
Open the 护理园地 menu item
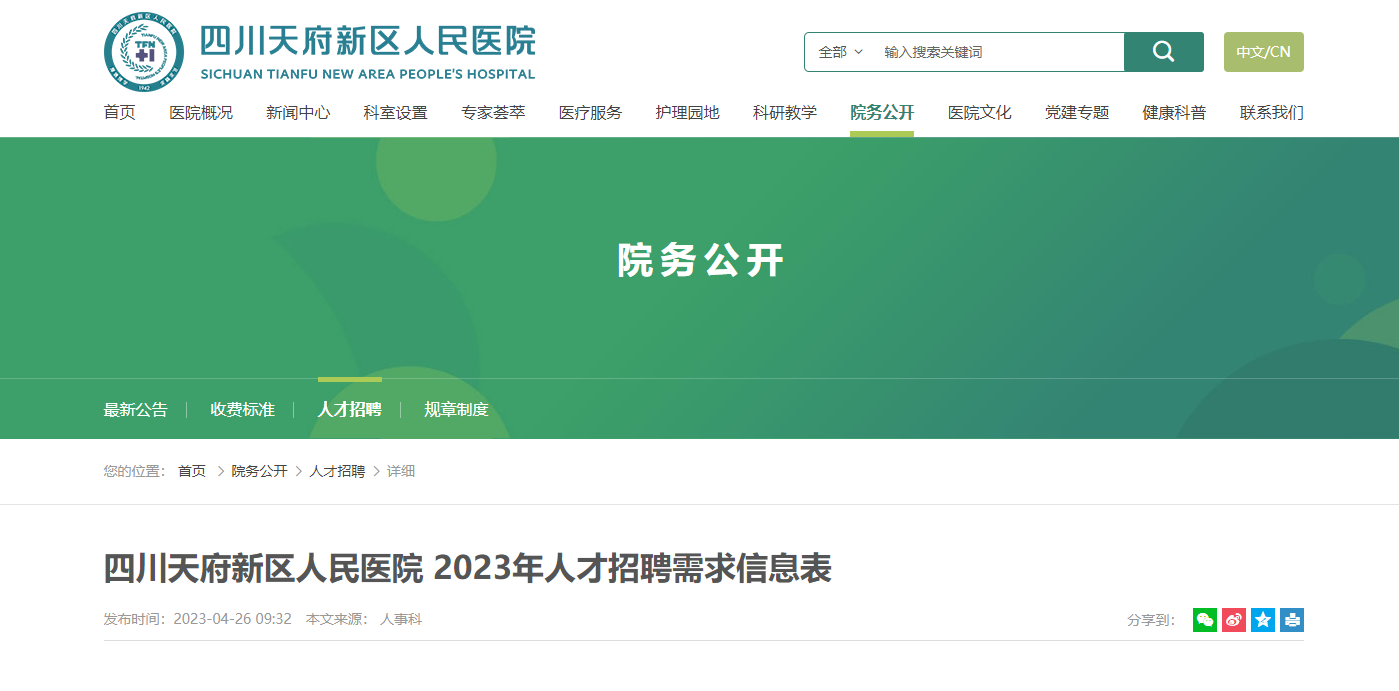click(687, 113)
